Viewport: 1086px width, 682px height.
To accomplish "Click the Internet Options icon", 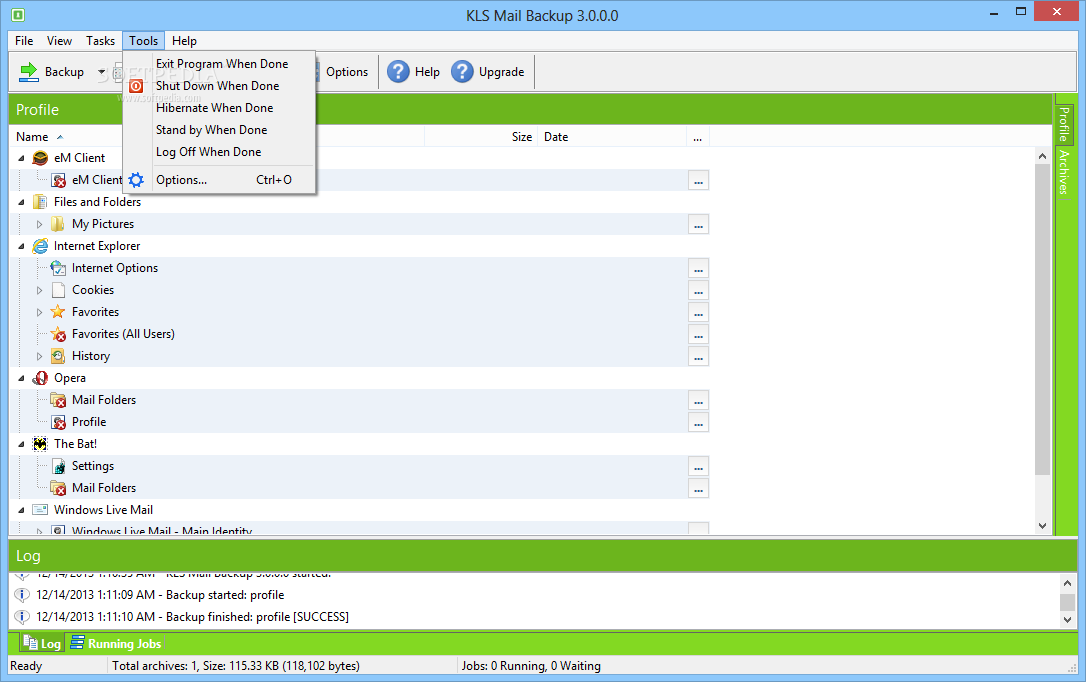I will [x=58, y=268].
